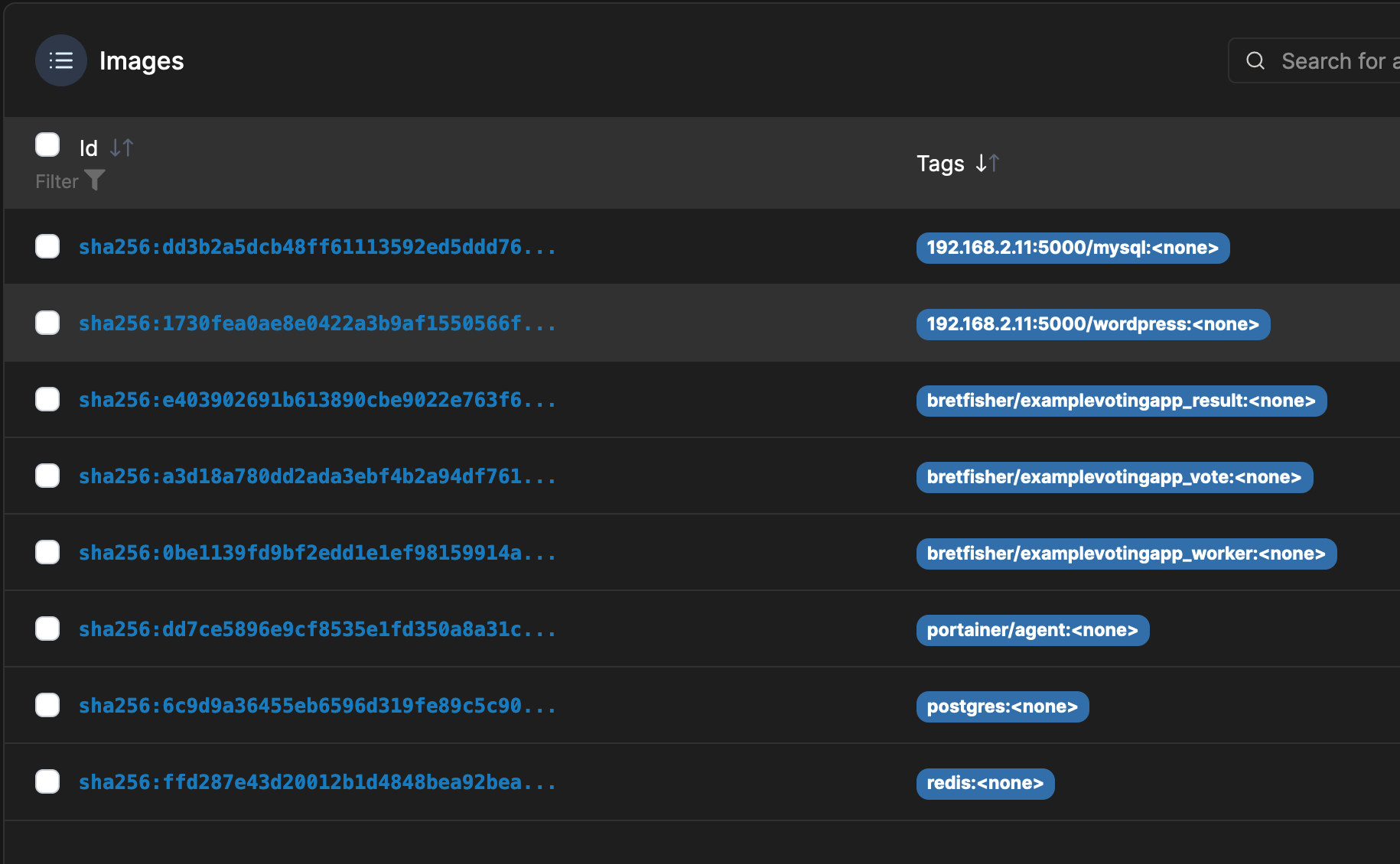
Task: Select the 192.168.2.11:5000/mysql tag badge
Action: (x=1073, y=248)
